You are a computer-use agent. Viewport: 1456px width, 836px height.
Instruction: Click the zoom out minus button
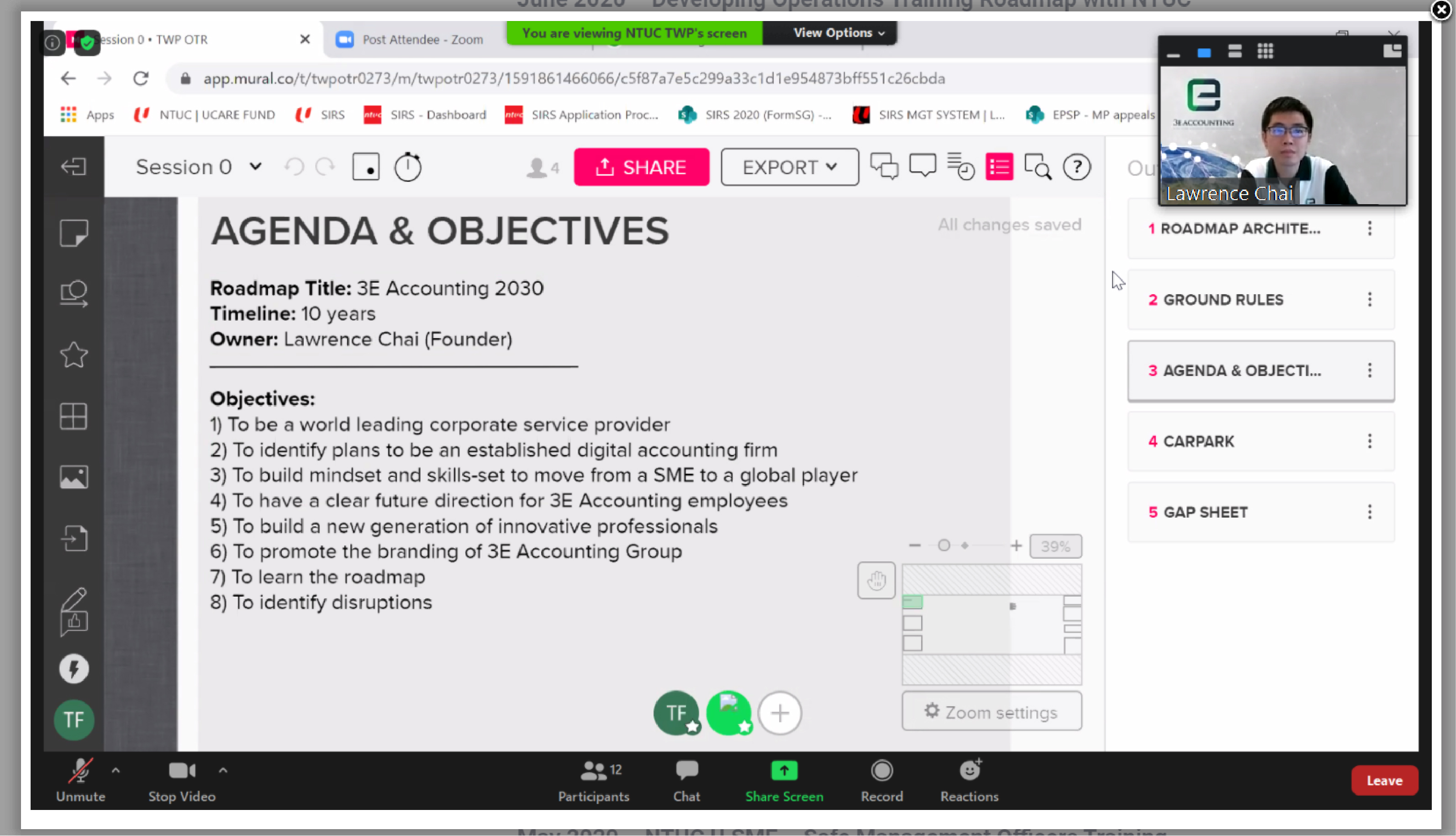(915, 545)
